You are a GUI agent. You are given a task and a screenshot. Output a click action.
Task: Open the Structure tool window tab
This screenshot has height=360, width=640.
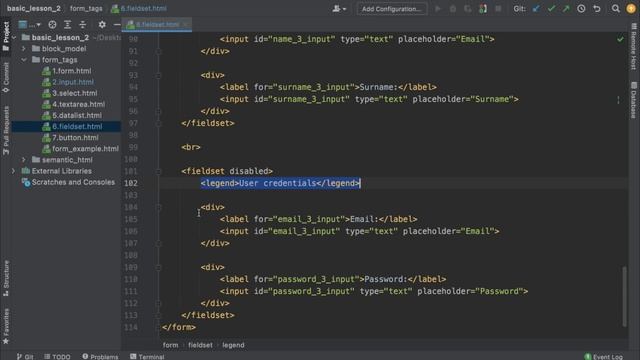click(x=6, y=278)
